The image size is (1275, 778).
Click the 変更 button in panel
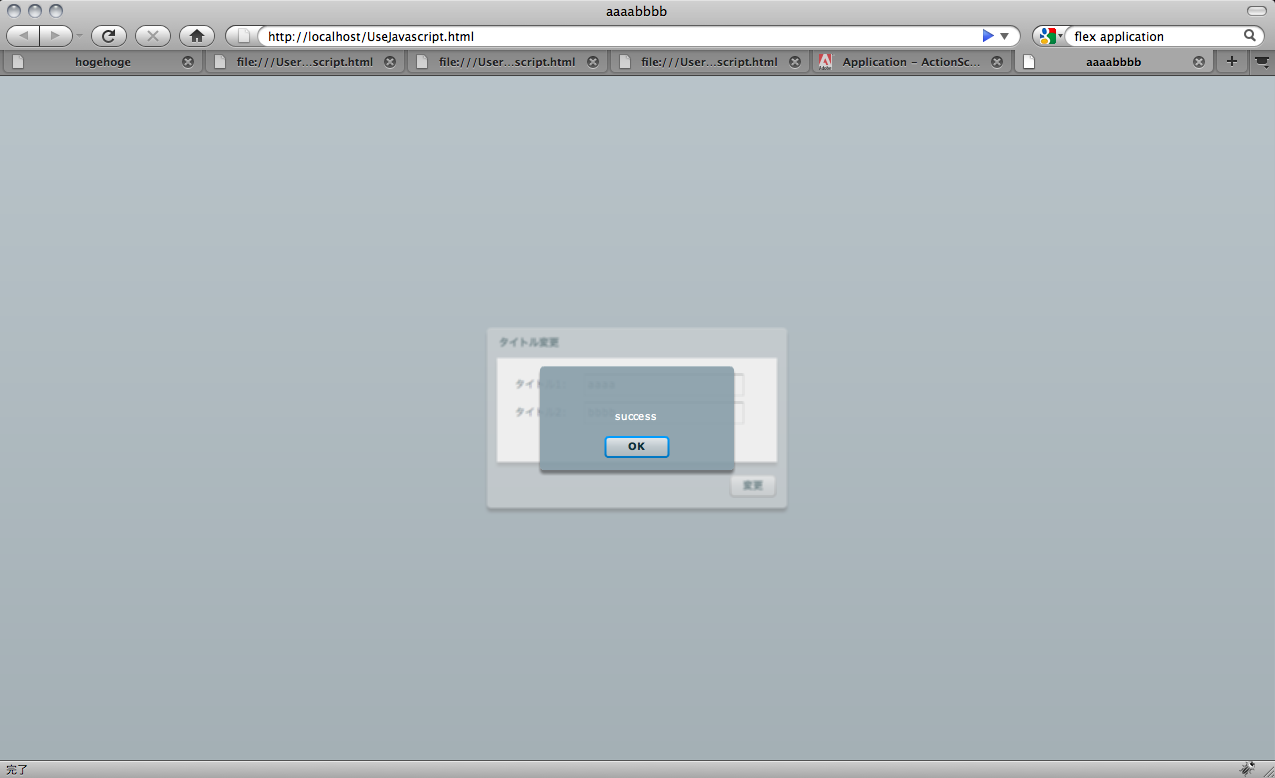pos(752,486)
